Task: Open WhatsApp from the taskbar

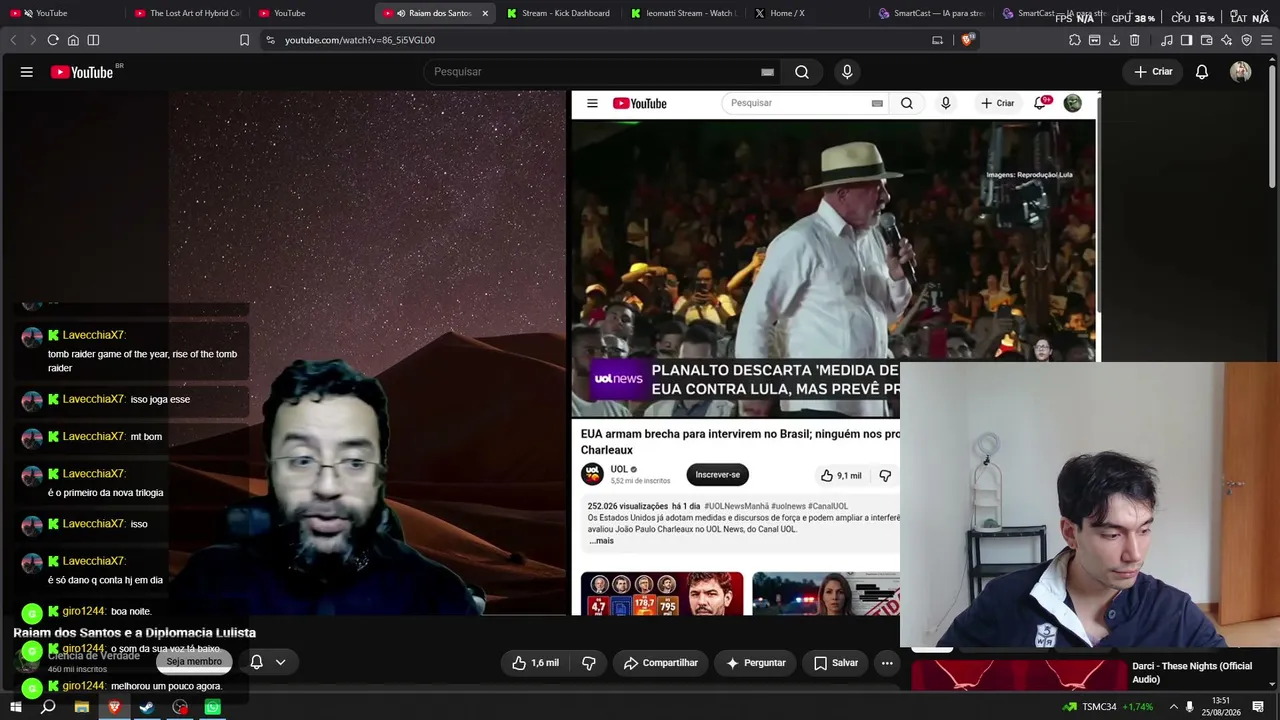Action: pyautogui.click(x=213, y=707)
